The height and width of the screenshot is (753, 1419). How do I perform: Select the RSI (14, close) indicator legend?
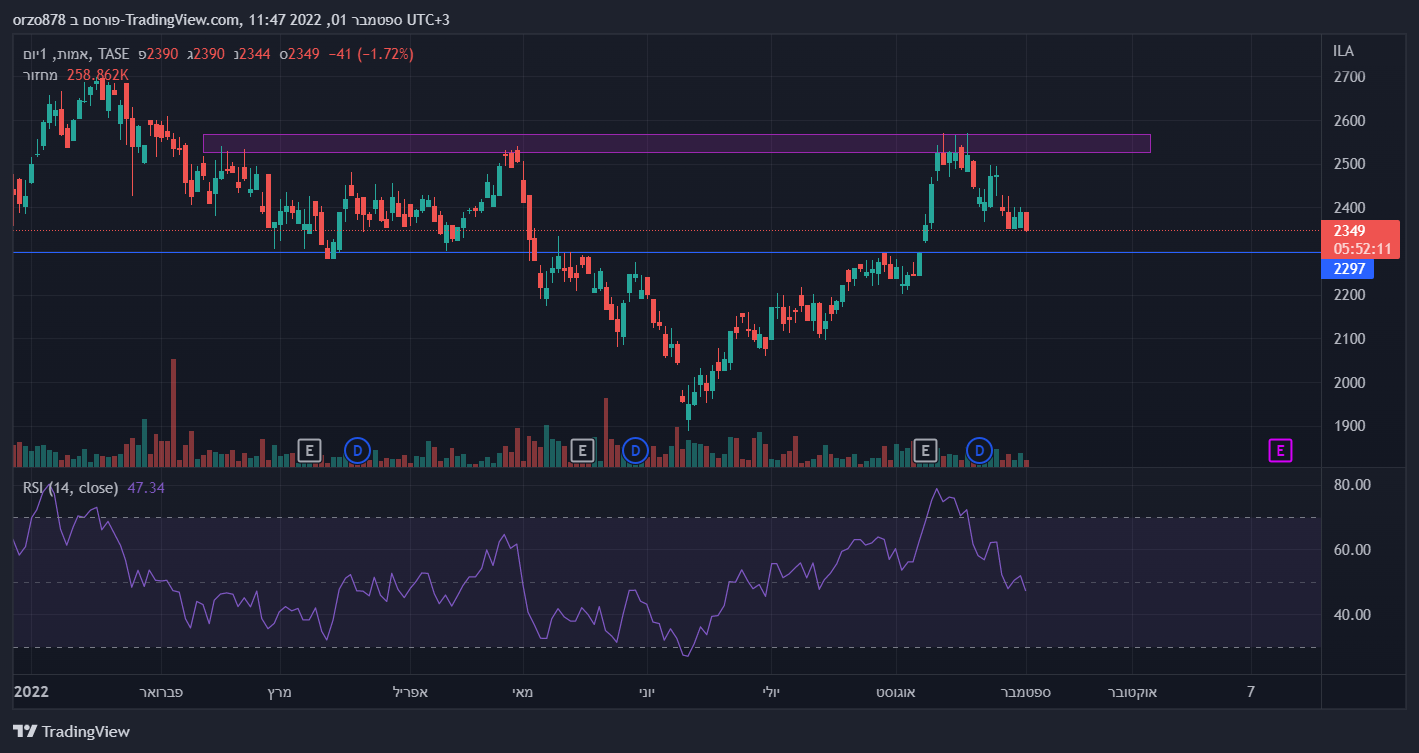click(x=71, y=488)
